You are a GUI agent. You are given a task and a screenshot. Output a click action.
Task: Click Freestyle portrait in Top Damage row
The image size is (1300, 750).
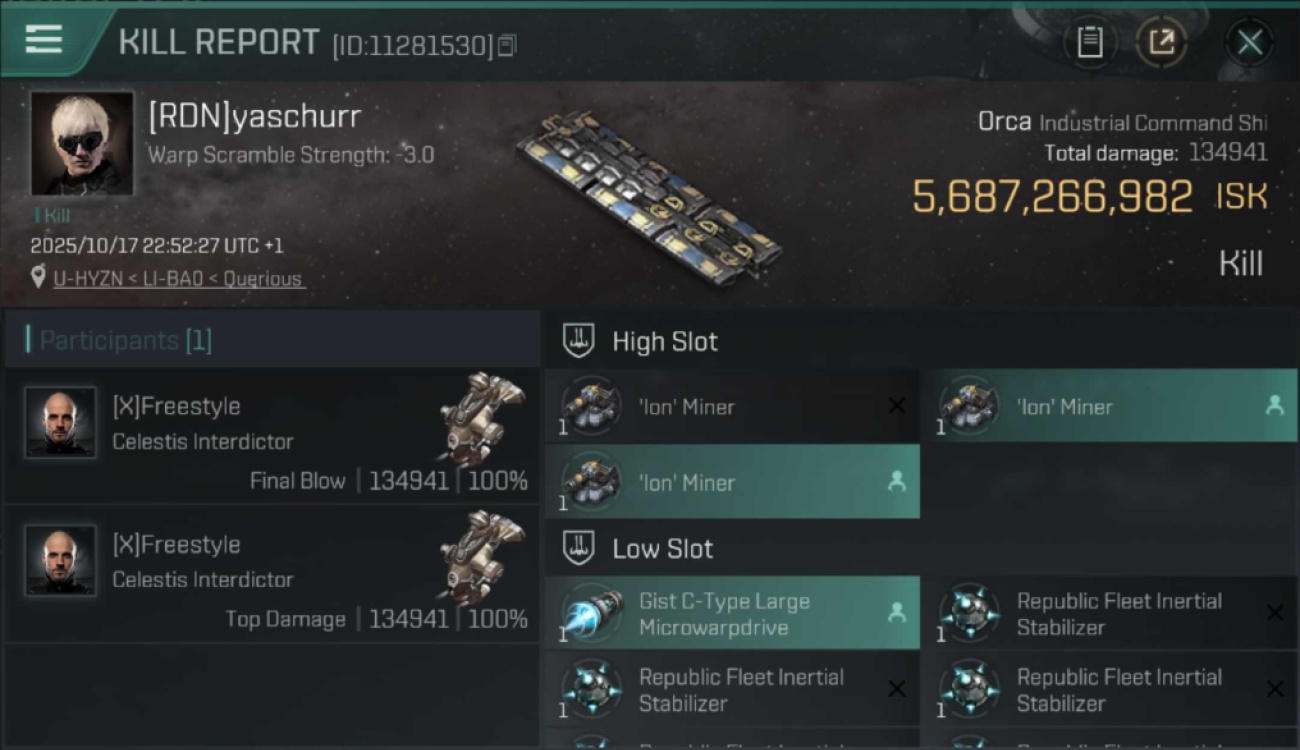click(61, 560)
